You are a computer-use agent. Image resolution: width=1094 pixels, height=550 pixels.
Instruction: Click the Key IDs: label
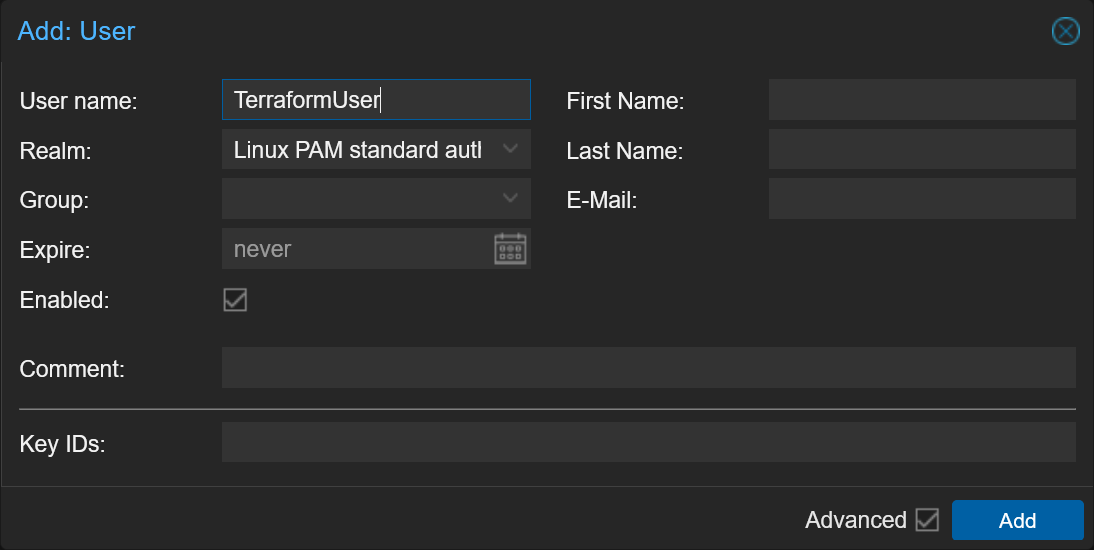coord(62,444)
